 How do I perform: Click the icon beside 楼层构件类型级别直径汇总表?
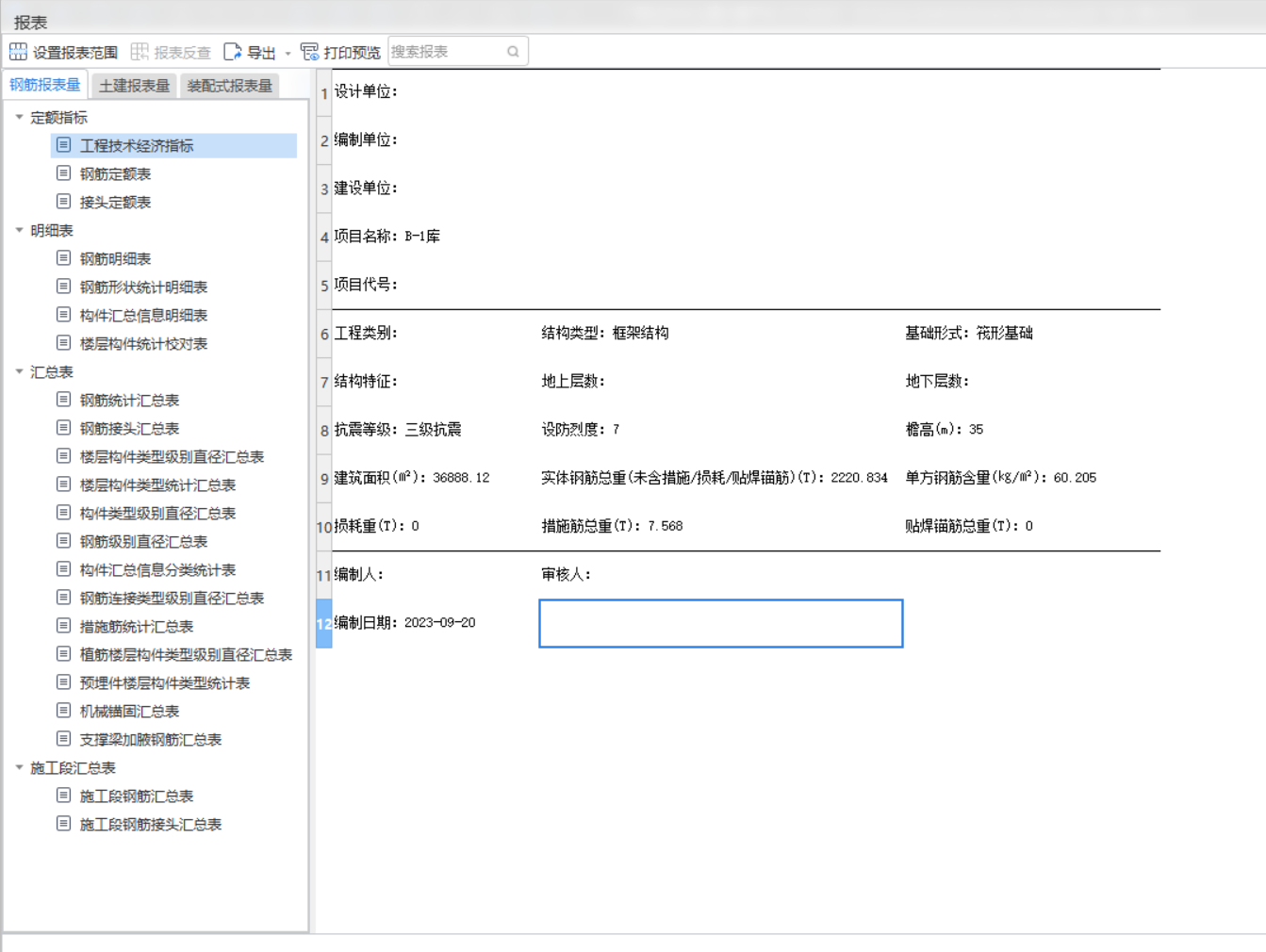click(63, 456)
